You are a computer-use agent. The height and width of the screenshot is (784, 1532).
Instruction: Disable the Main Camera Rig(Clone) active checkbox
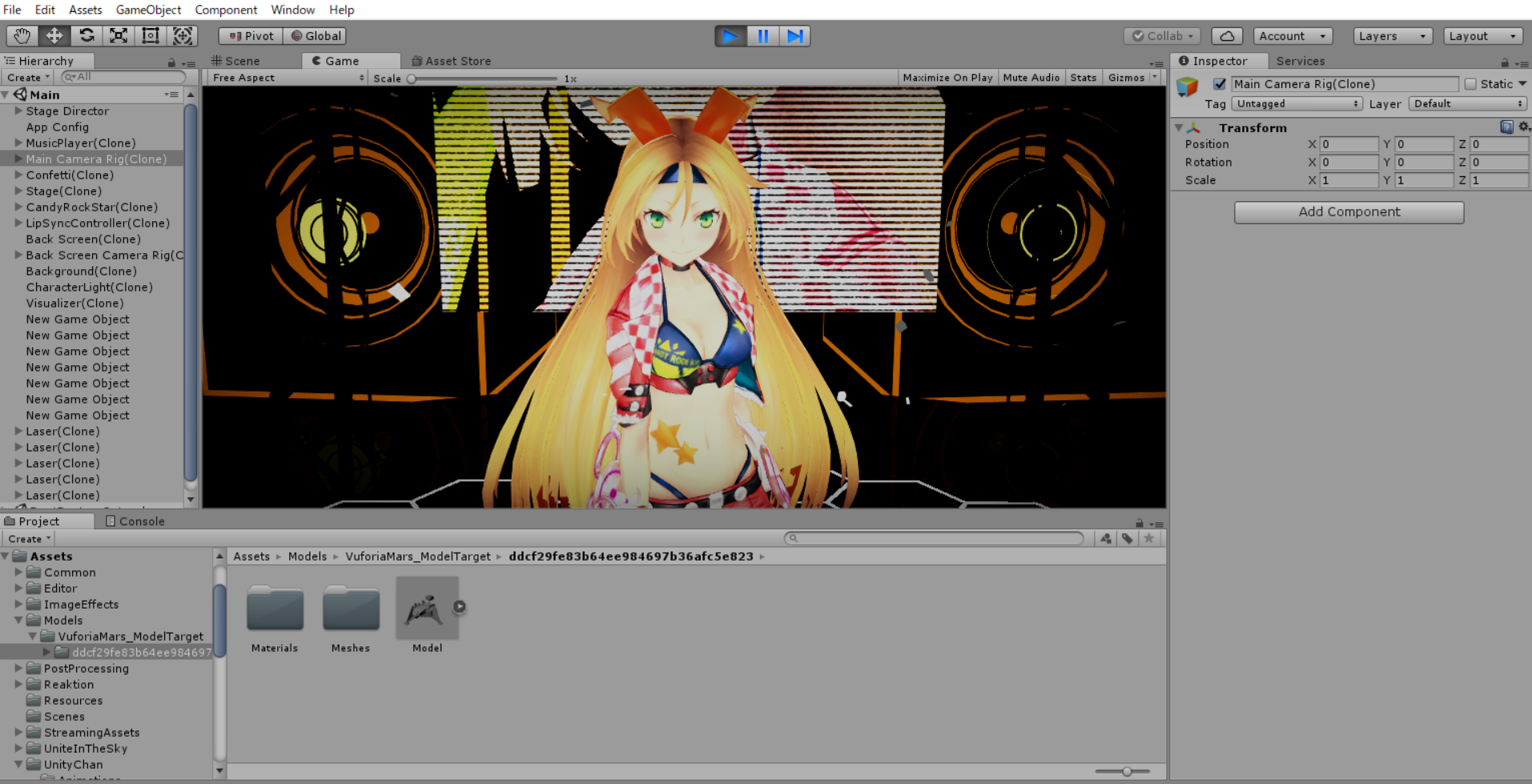pos(1220,83)
